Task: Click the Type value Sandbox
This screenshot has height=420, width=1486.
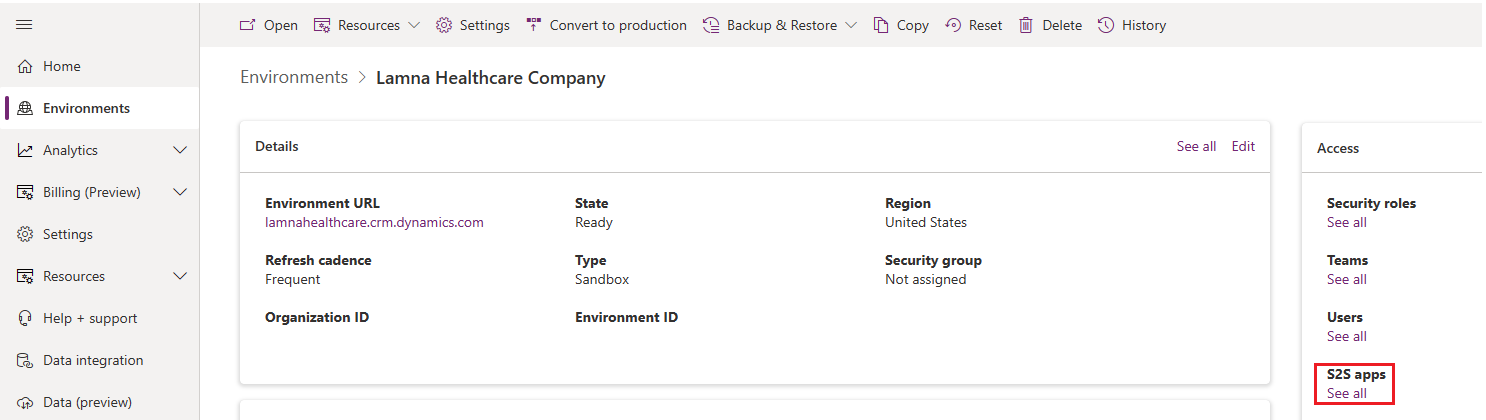Action: (602, 279)
